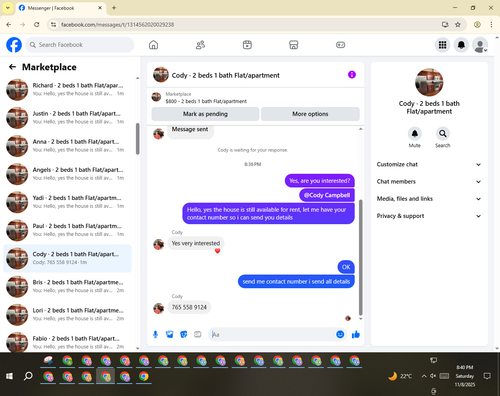Viewport: 500px width, 396px height.
Task: Bookmark this page with the star icon
Action: tap(458, 24)
